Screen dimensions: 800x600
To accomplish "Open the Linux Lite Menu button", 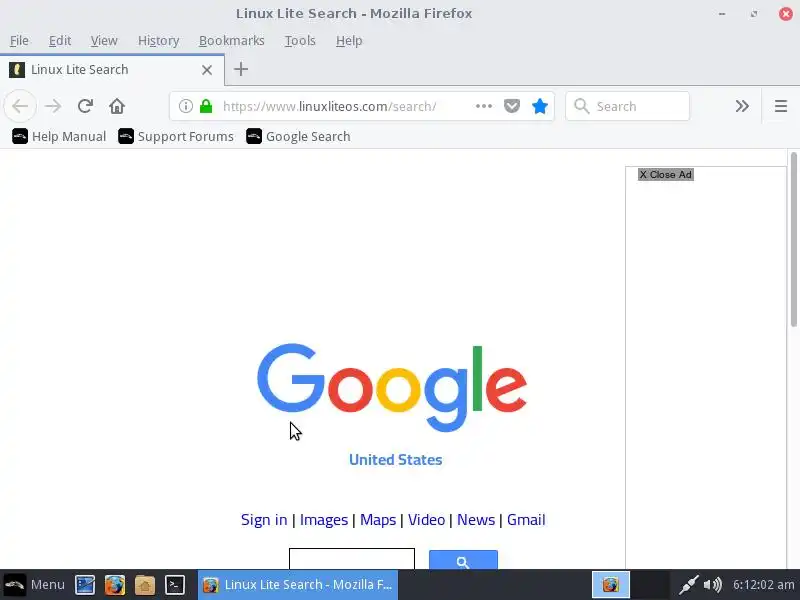I will 35,584.
